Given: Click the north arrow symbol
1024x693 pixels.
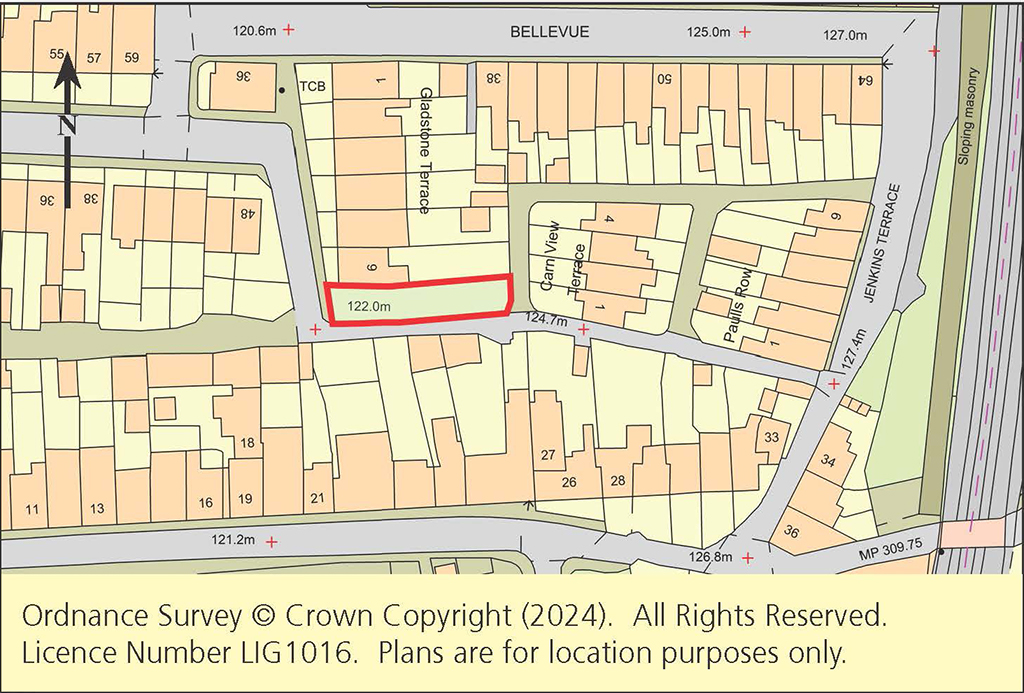Looking at the screenshot, I should pos(67,129).
